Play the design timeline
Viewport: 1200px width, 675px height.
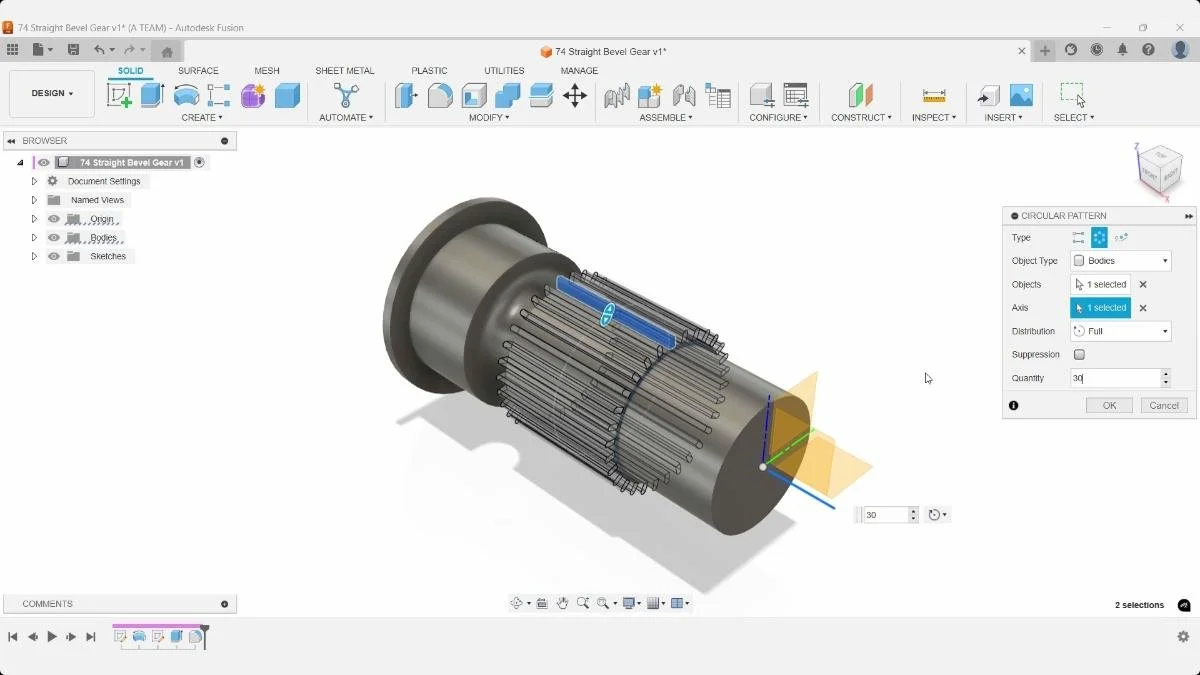click(52, 636)
